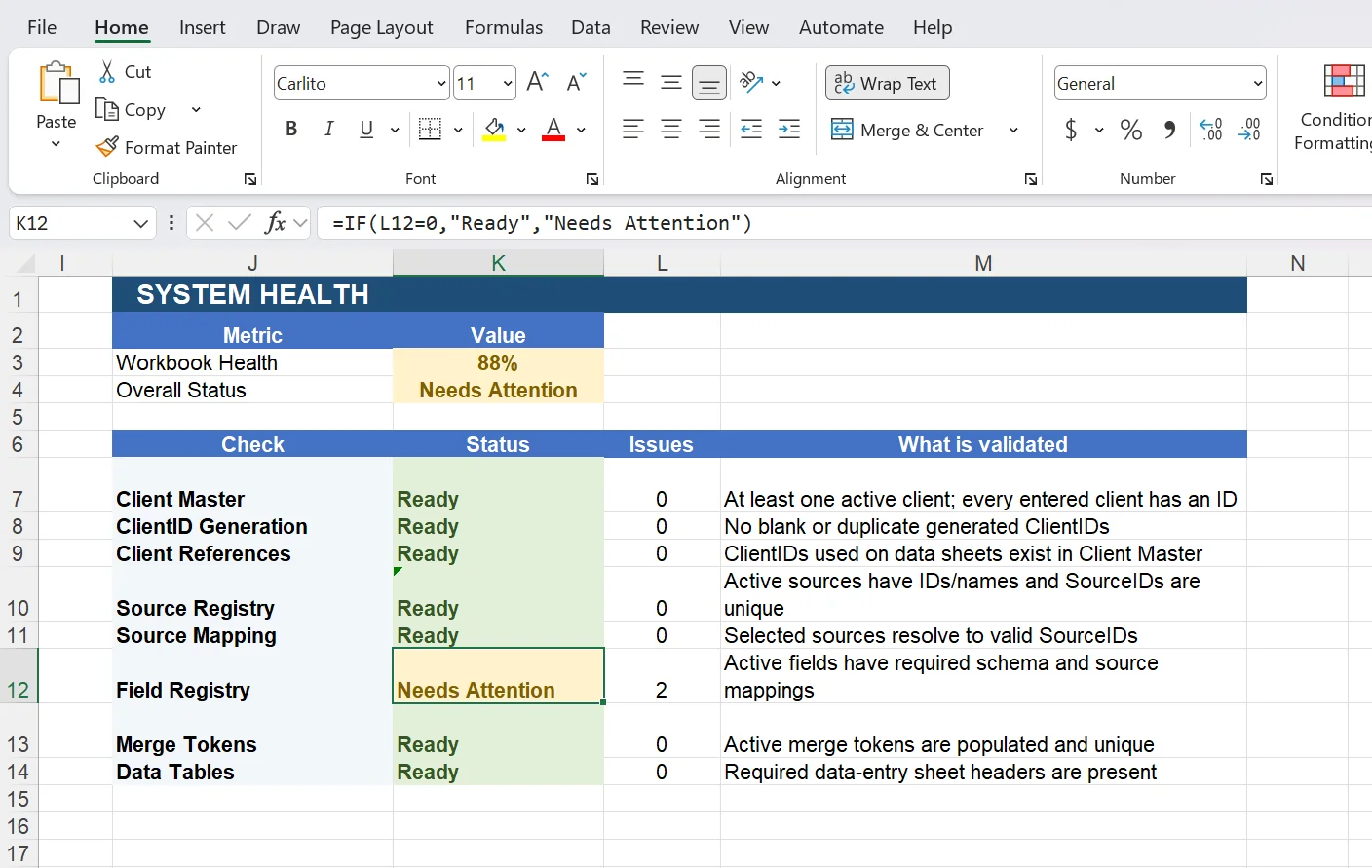Align text left in the cell
This screenshot has width=1372, height=868.
[x=633, y=129]
